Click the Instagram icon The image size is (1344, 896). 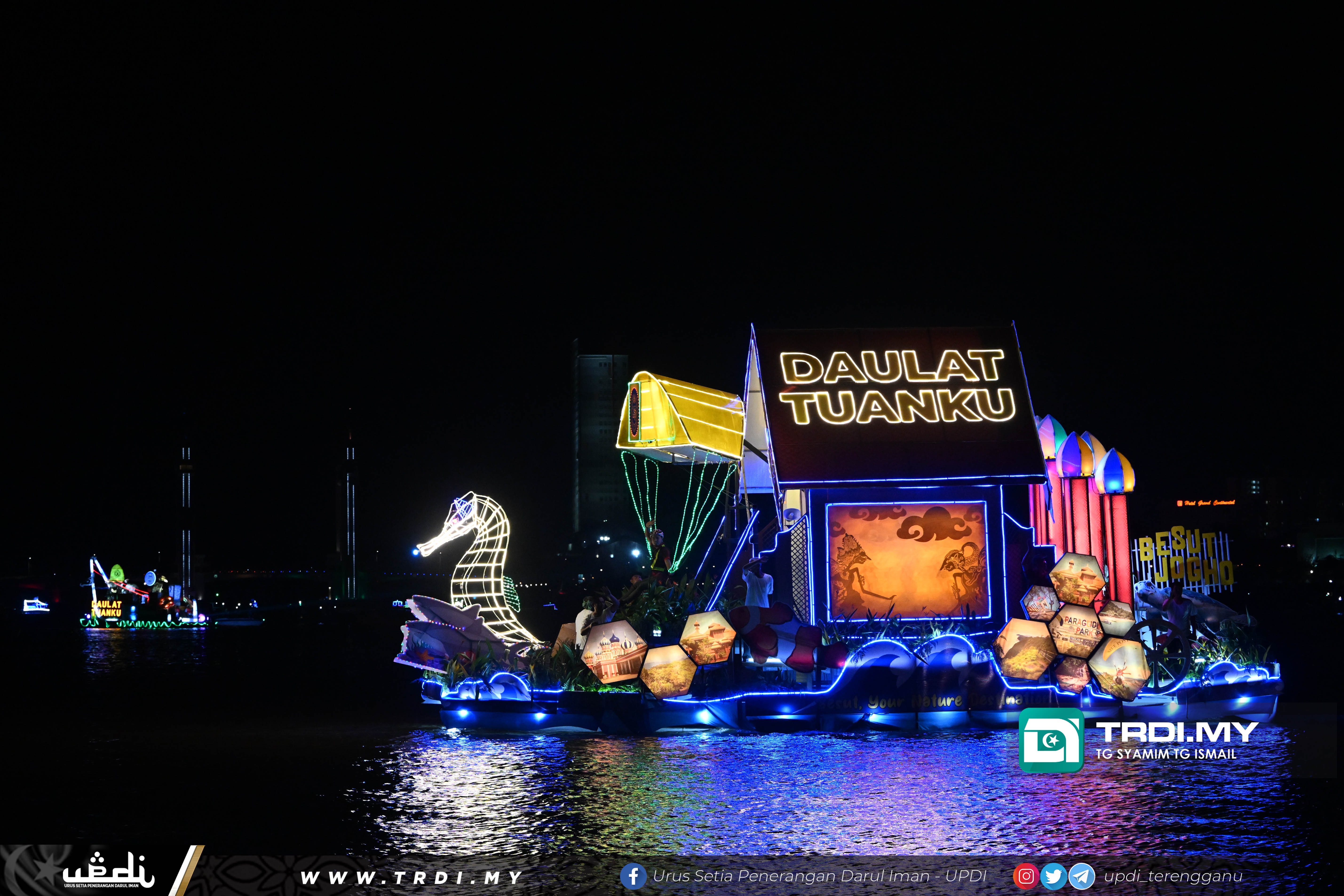pos(1026,876)
